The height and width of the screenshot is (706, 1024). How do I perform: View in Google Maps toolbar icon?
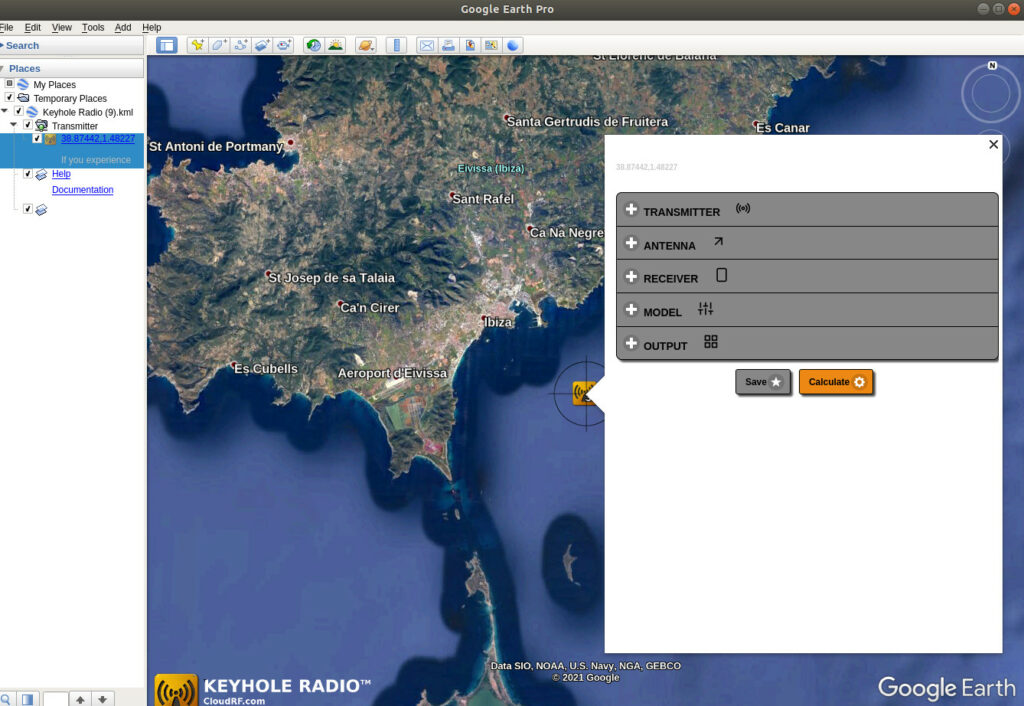pos(491,45)
